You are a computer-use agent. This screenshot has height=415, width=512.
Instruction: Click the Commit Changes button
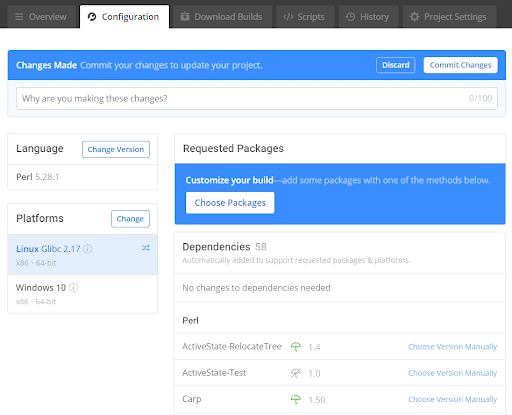[x=461, y=65]
